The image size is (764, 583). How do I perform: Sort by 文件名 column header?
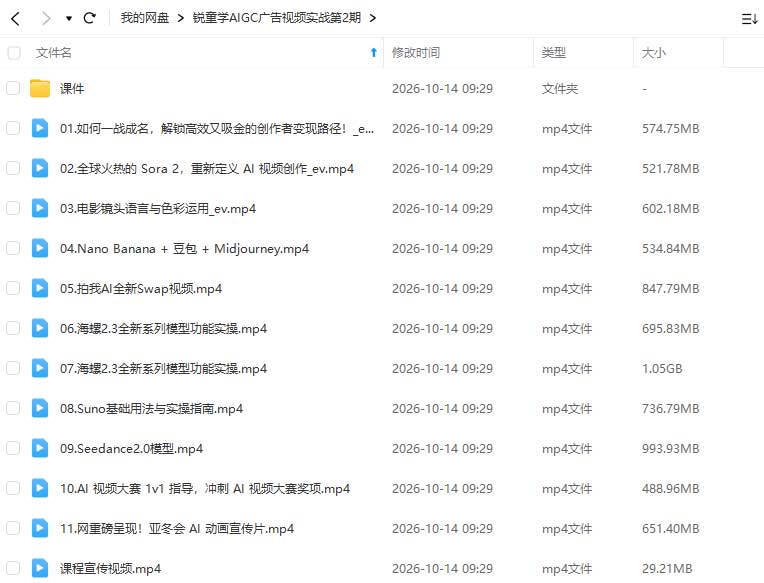[x=54, y=53]
